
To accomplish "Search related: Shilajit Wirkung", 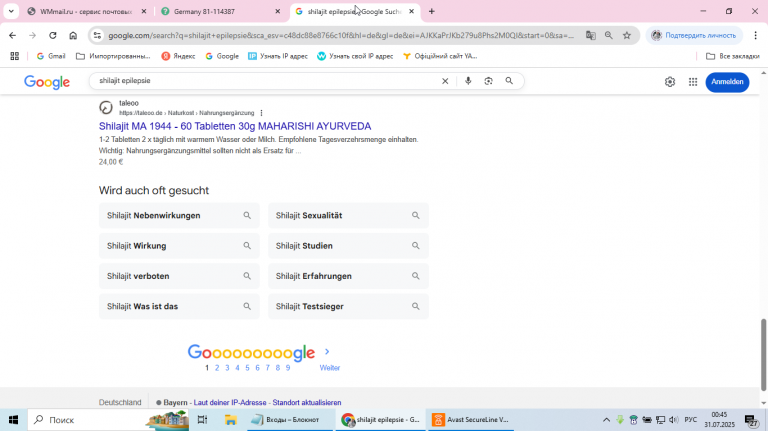I will (x=179, y=246).
